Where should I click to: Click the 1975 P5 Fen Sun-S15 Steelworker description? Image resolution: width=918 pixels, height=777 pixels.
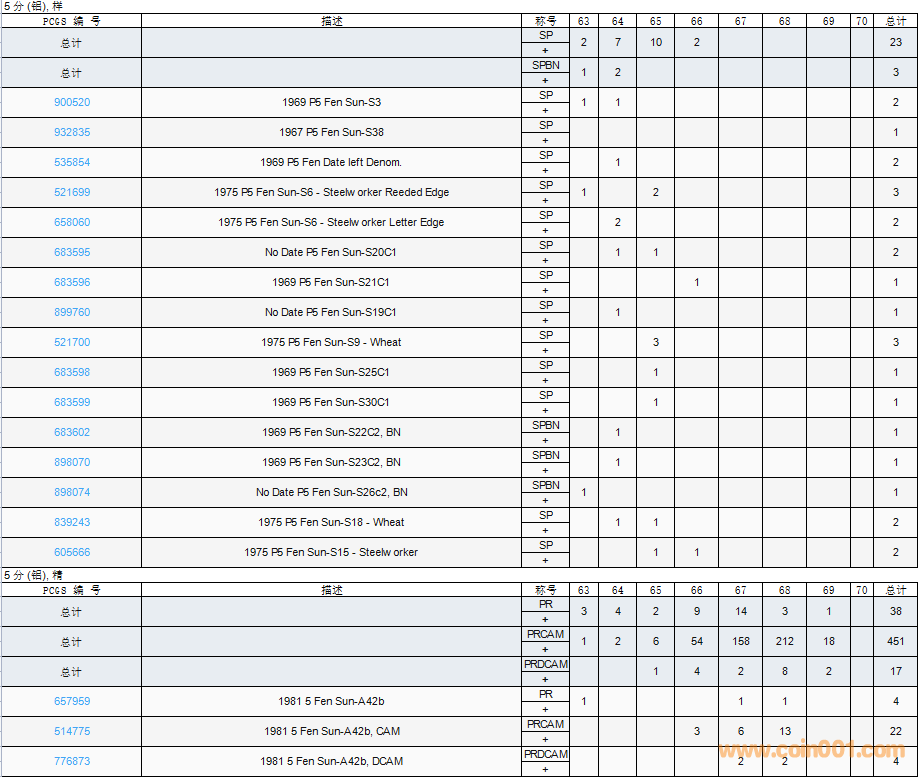(x=331, y=552)
